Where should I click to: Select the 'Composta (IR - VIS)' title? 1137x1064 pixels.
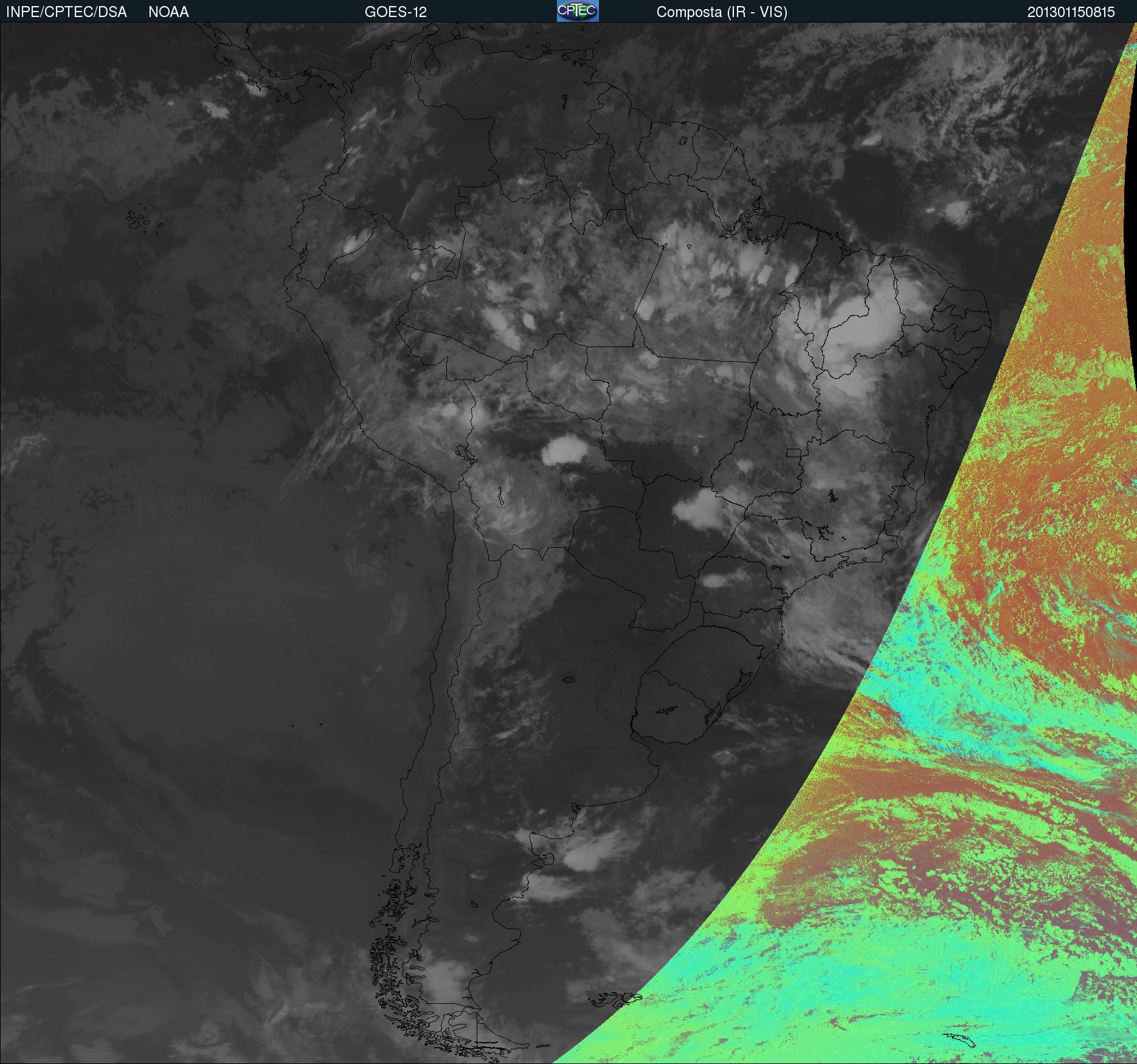[x=722, y=12]
